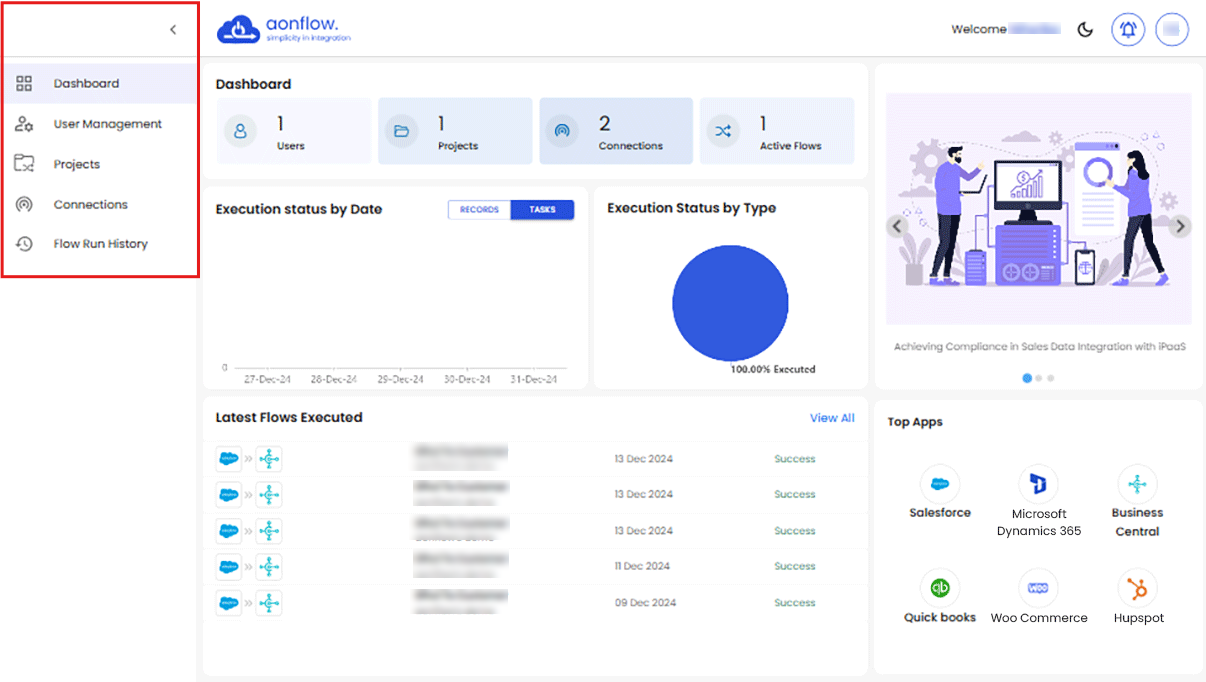Go to the previous carousel slide

(x=897, y=226)
